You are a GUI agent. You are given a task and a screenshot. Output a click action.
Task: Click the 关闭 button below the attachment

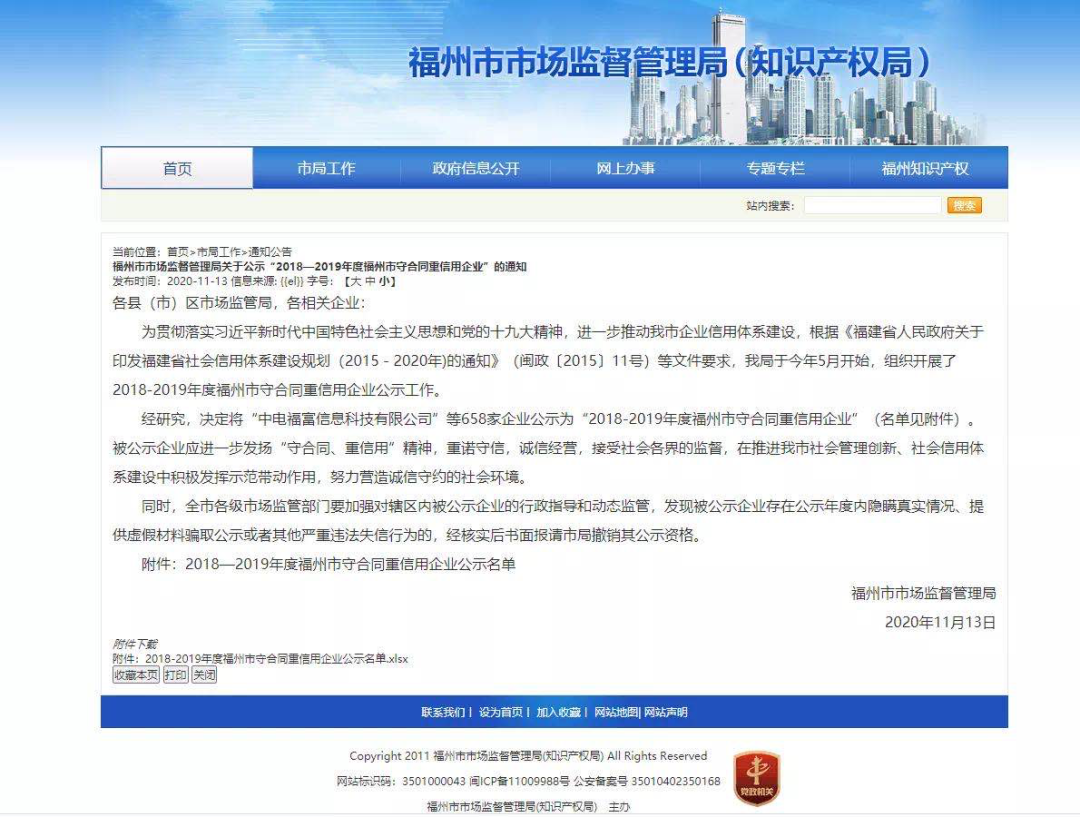point(204,675)
